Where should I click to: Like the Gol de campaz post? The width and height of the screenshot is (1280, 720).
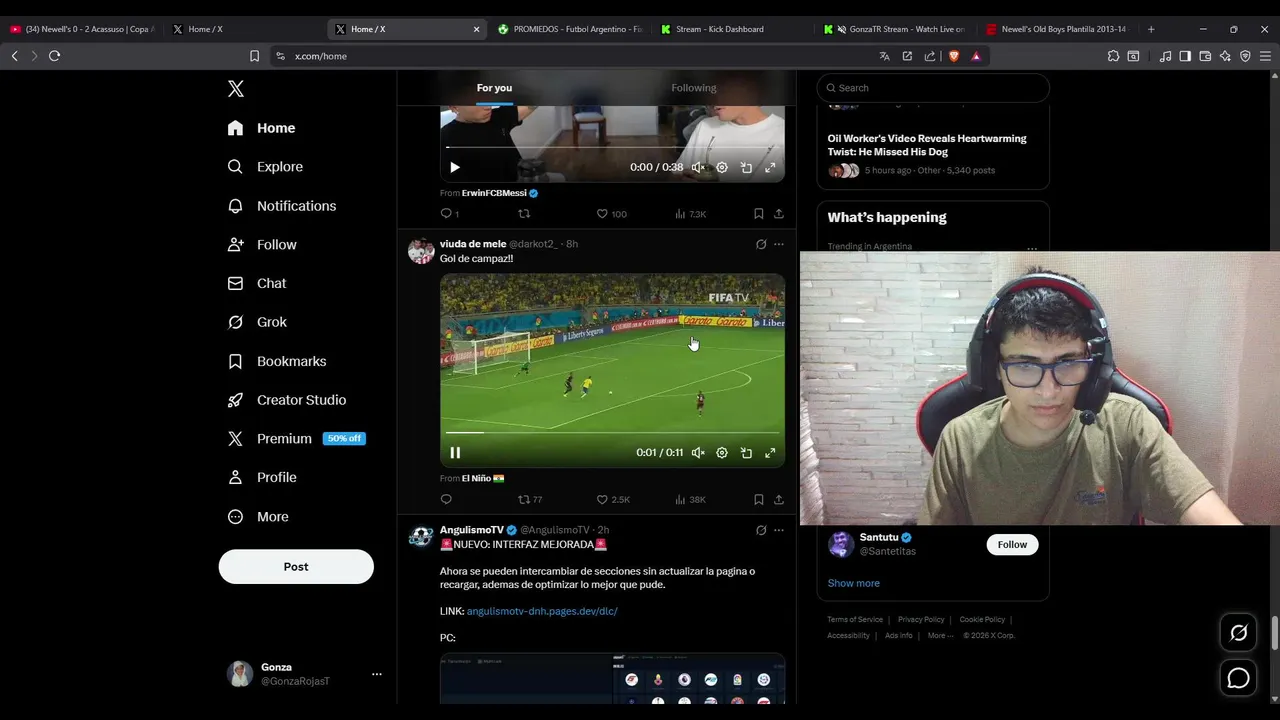(x=613, y=499)
